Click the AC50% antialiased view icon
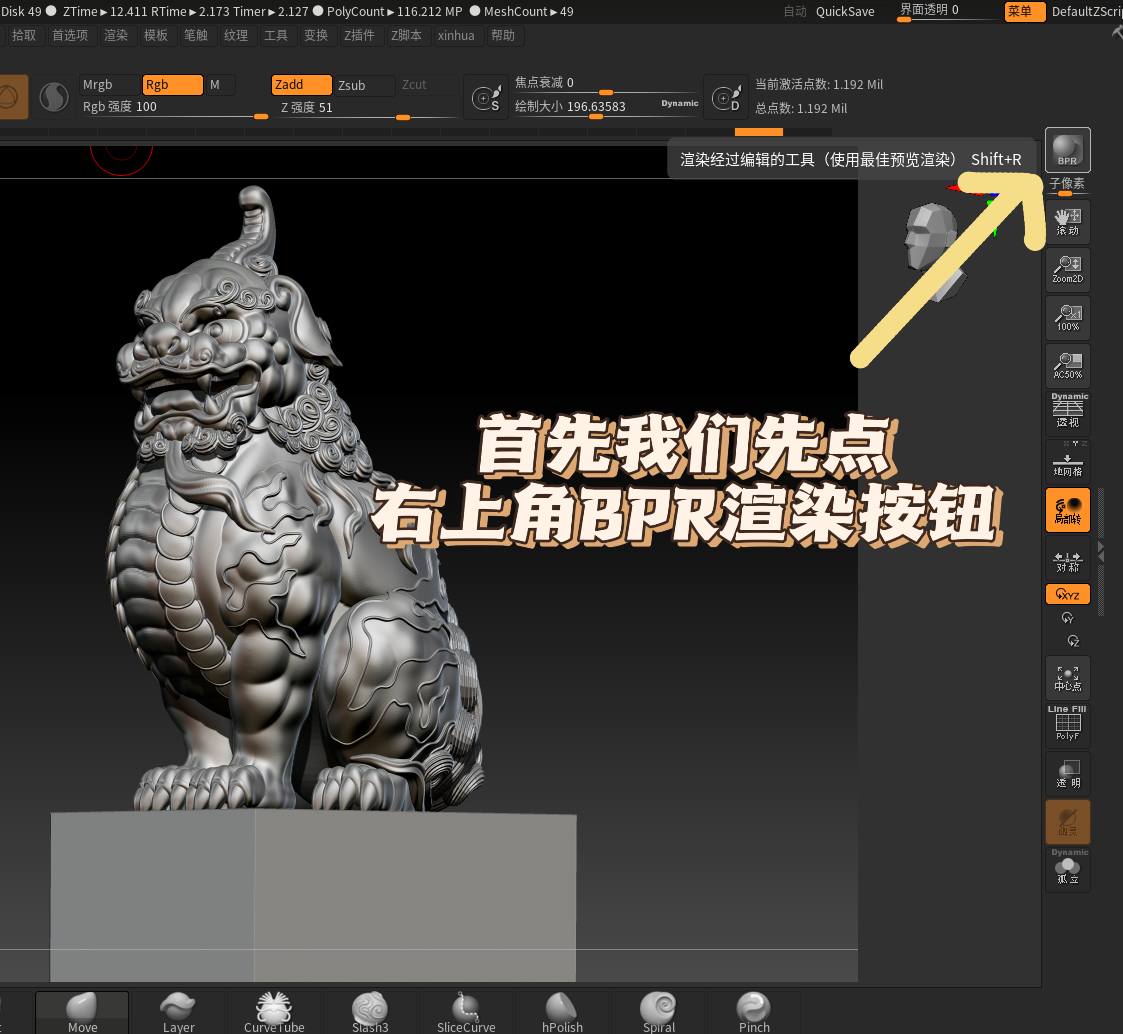Screen dimensions: 1123x1034 click(1067, 364)
